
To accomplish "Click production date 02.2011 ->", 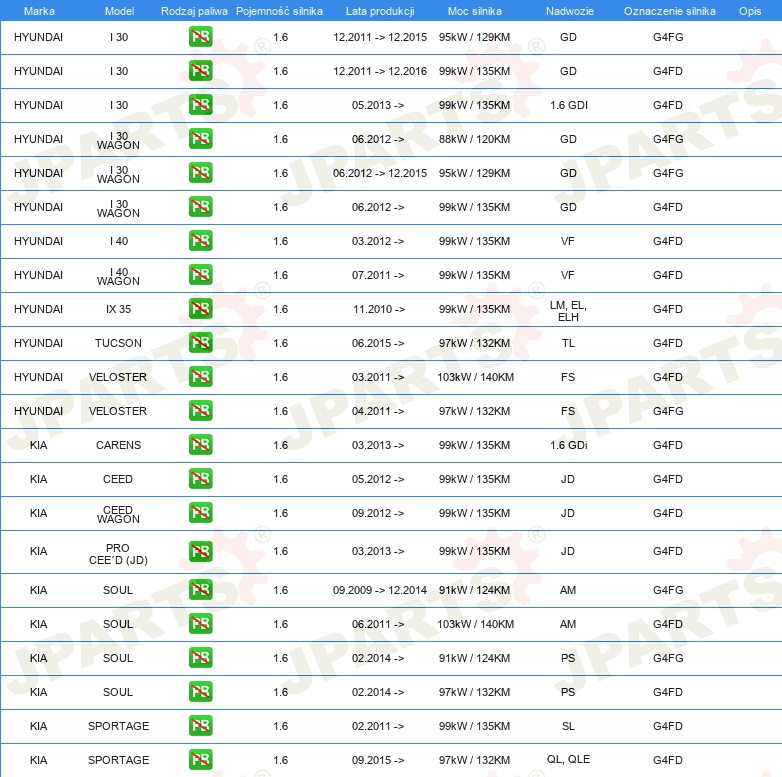I will click(x=378, y=726).
